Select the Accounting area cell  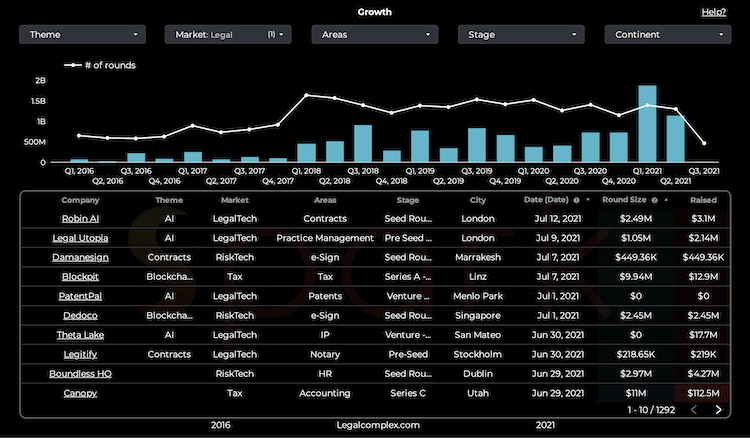pyautogui.click(x=325, y=393)
